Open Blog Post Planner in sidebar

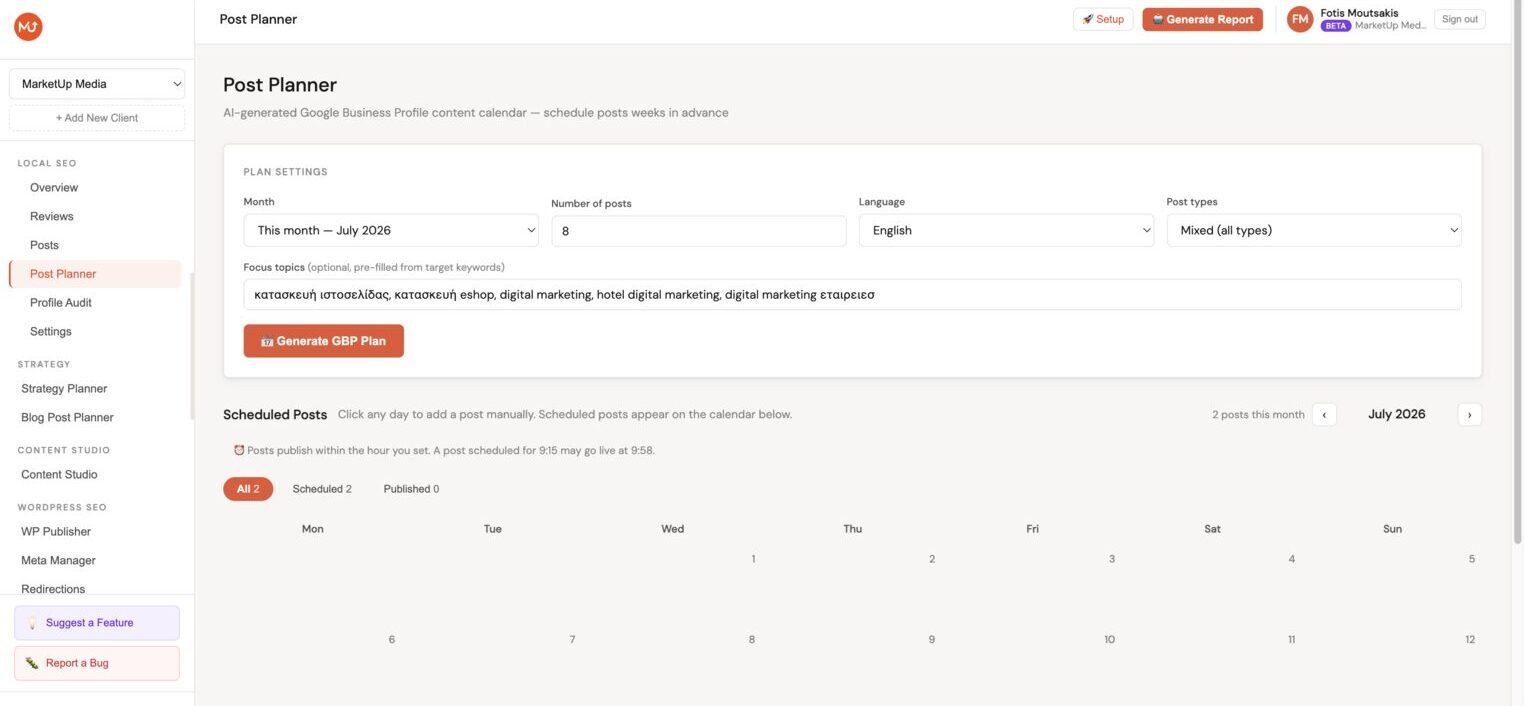click(67, 418)
